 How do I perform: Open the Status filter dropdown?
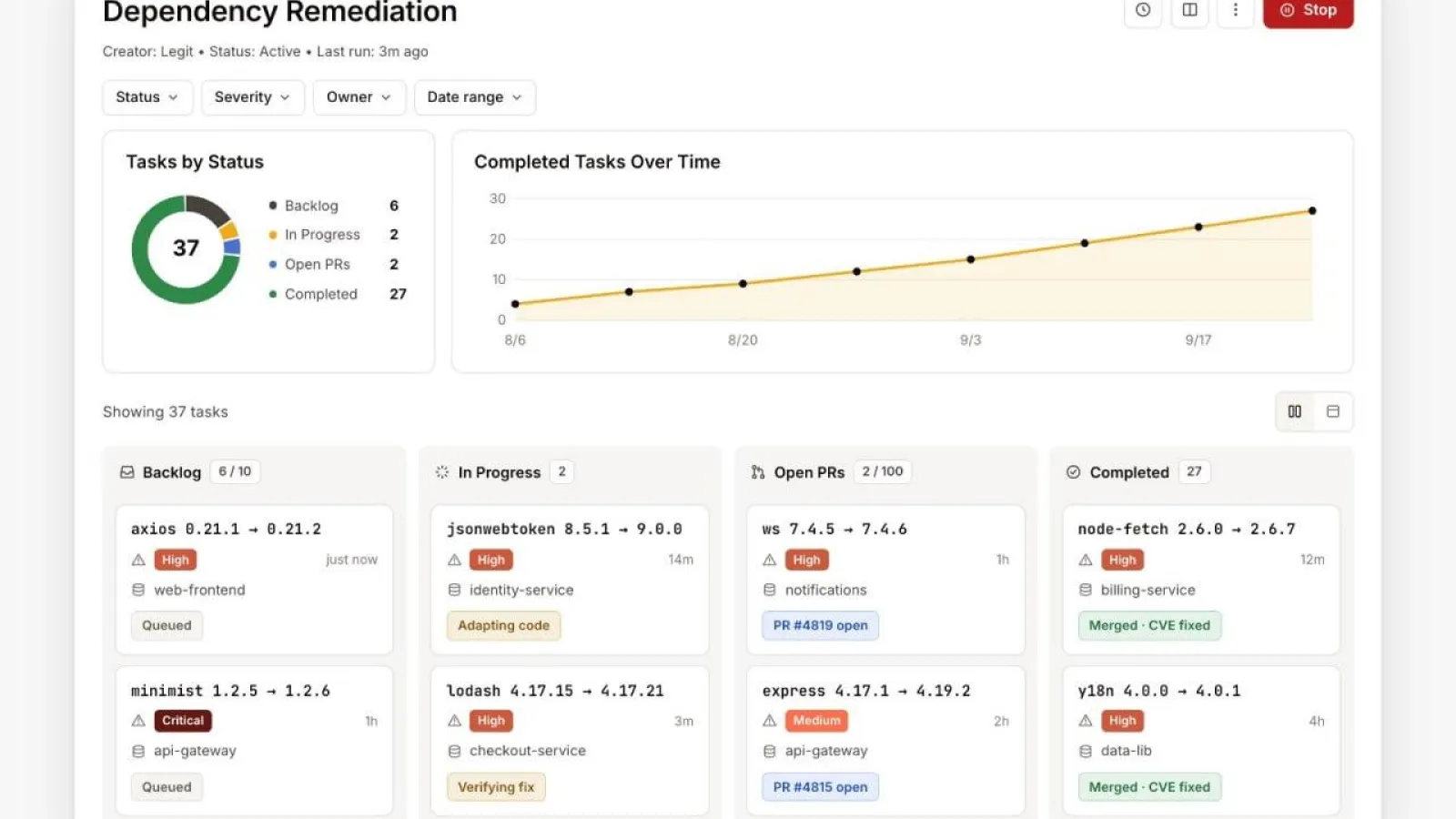click(x=147, y=97)
